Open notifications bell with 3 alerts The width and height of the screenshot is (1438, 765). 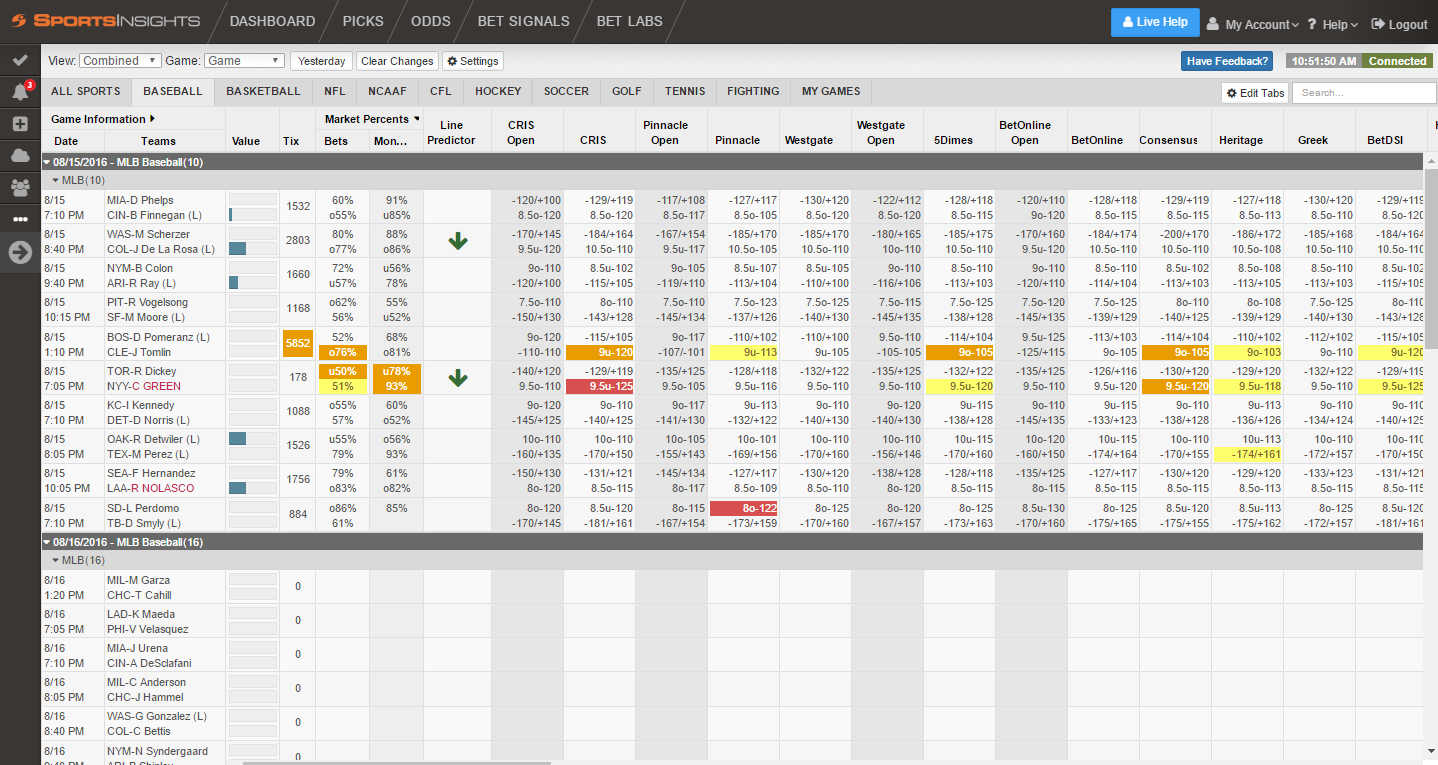20,92
